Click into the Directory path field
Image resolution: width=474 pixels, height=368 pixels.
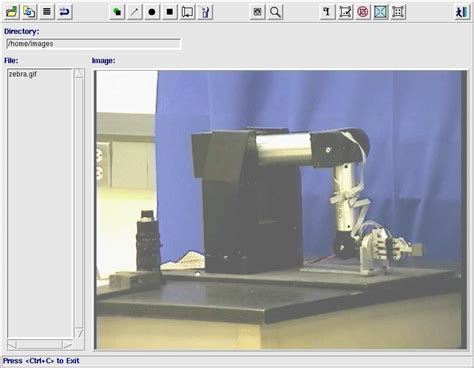94,44
